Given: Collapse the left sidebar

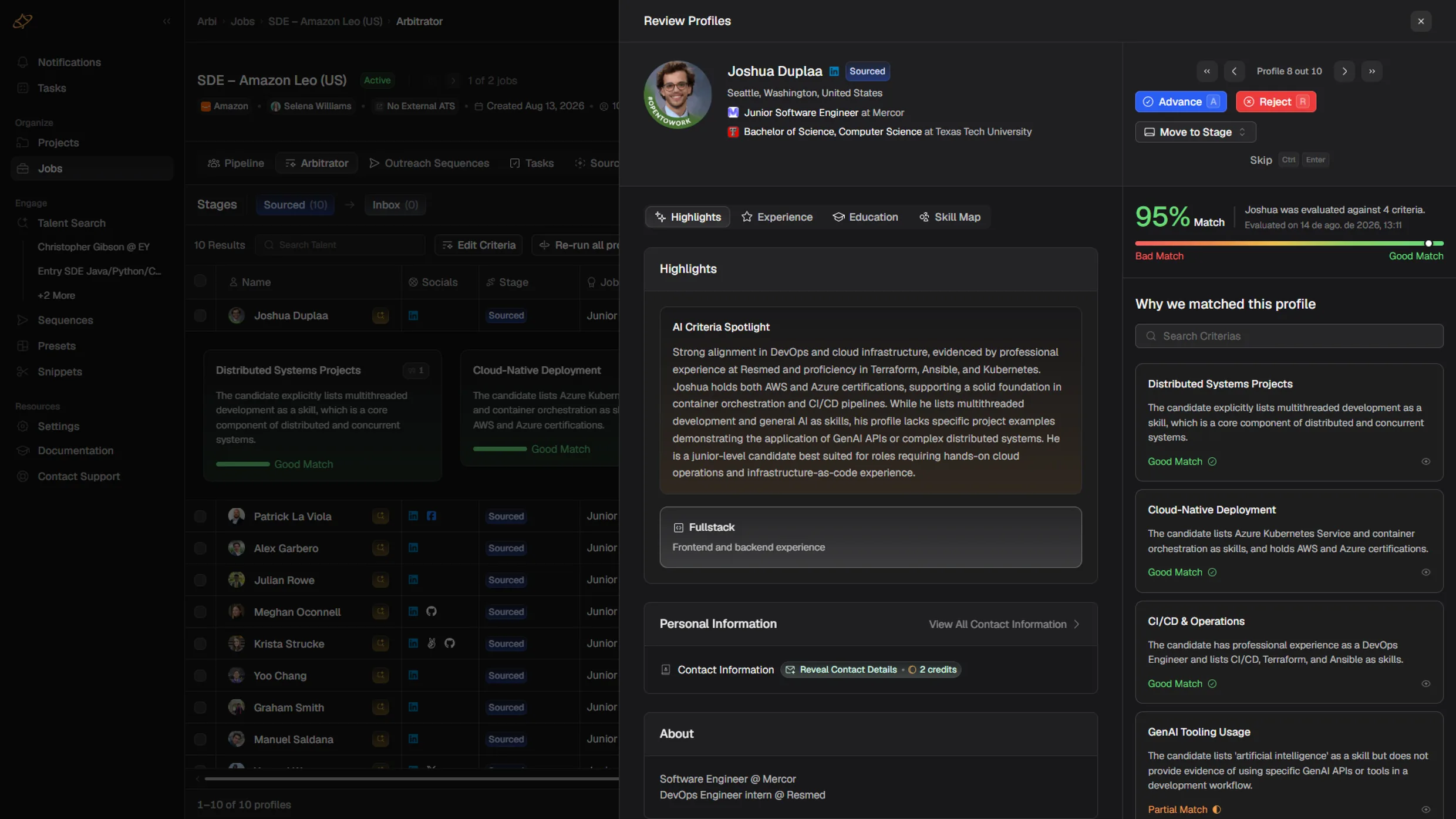Looking at the screenshot, I should pos(167,21).
